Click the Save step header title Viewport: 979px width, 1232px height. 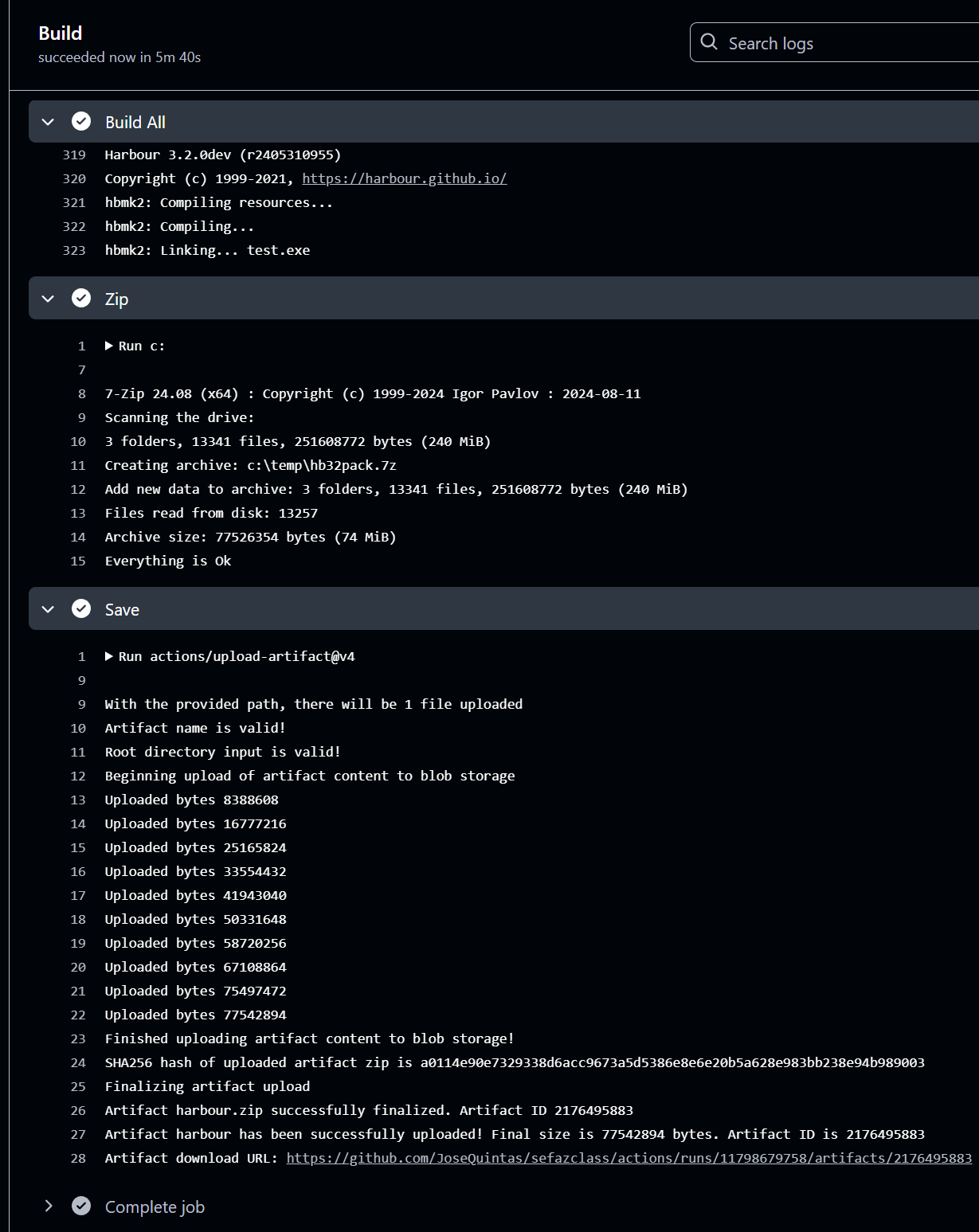pos(122,609)
